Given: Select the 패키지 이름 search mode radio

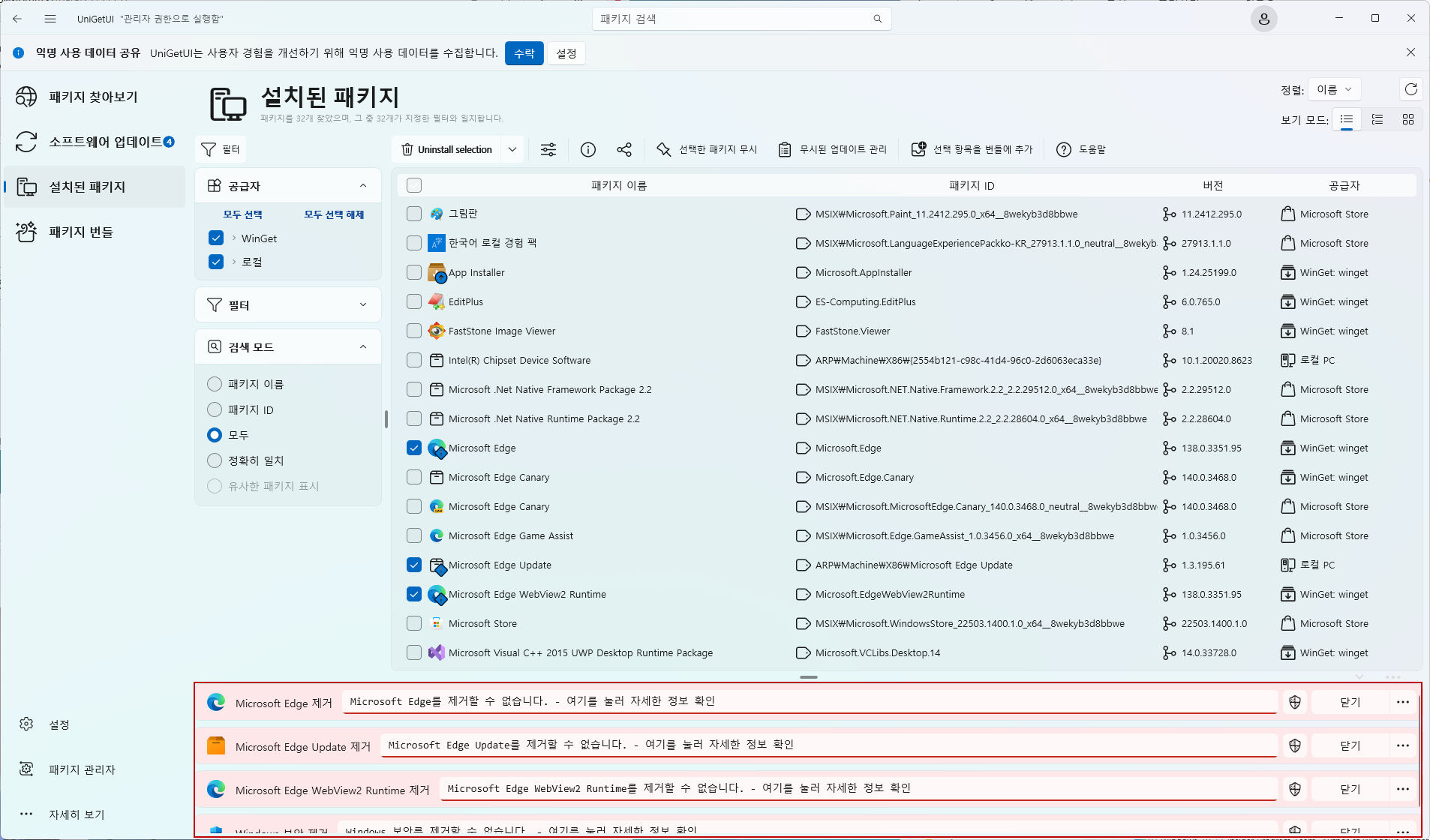Looking at the screenshot, I should coord(215,384).
